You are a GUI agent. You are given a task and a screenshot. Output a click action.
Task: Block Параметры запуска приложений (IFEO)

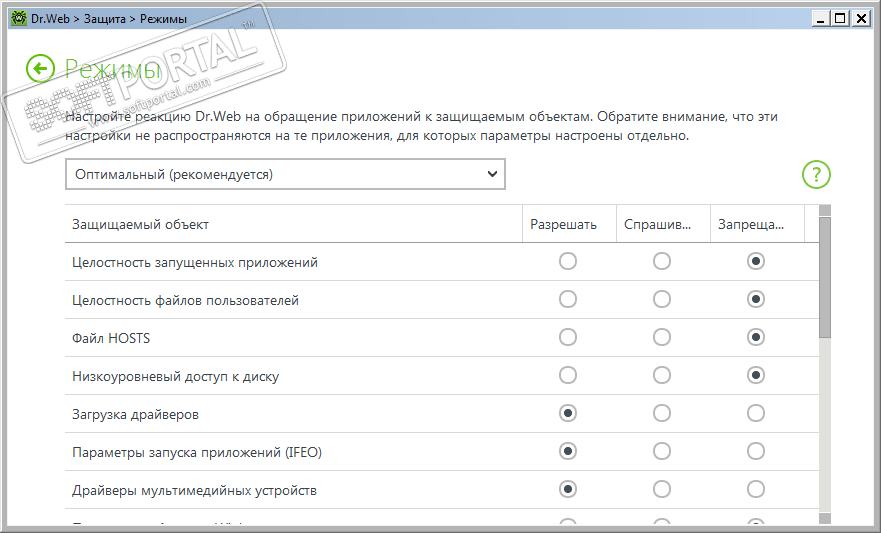coord(756,451)
